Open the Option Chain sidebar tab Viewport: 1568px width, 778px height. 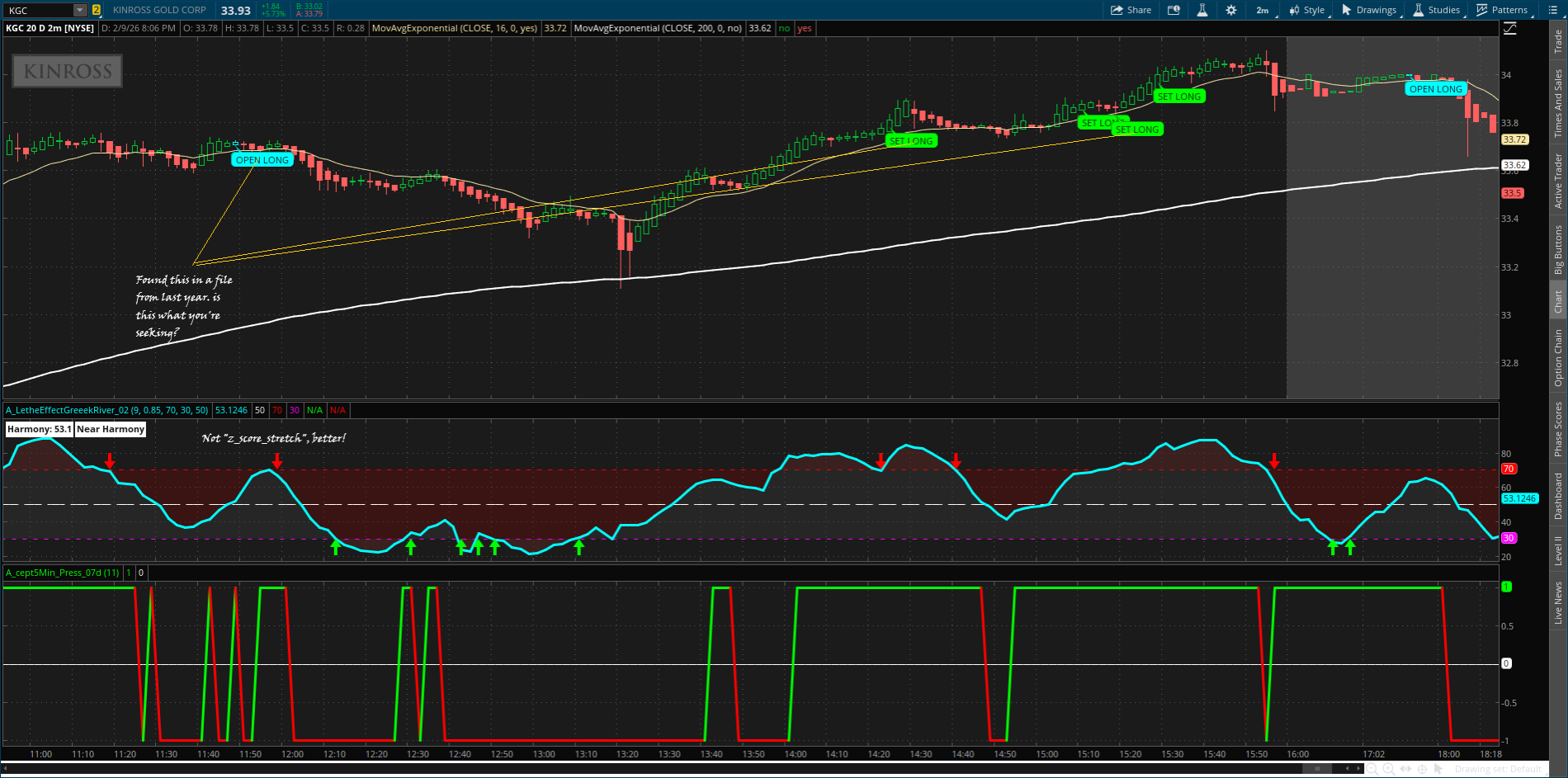tap(1558, 357)
